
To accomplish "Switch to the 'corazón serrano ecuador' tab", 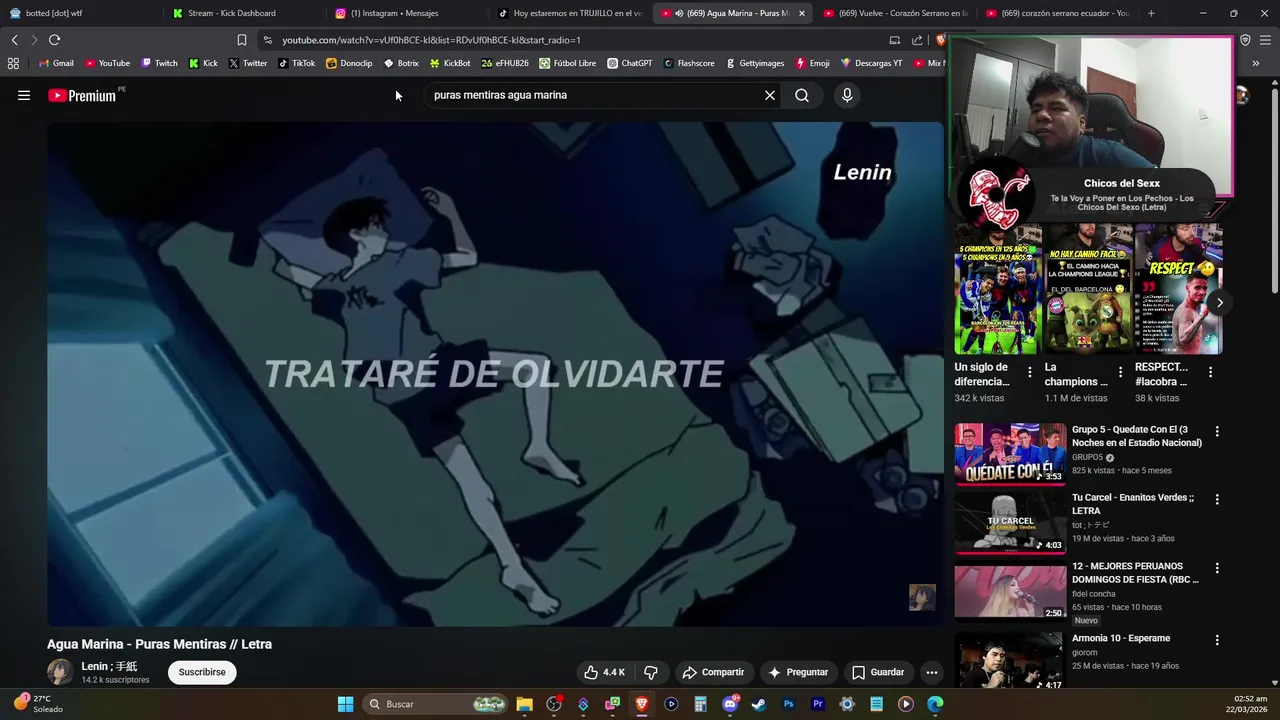I will (x=1057, y=13).
